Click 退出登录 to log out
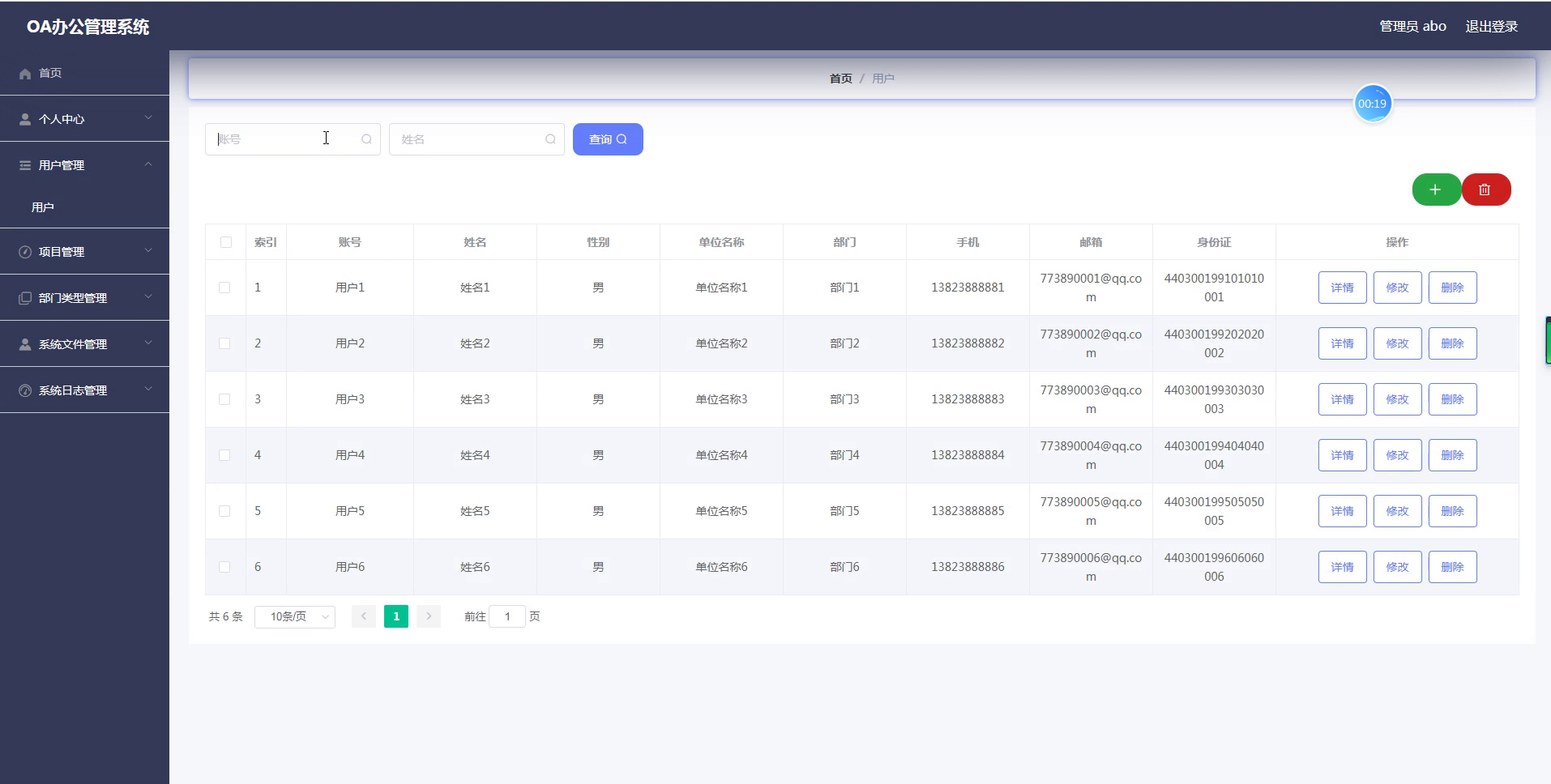This screenshot has height=784, width=1551. coord(1491,27)
